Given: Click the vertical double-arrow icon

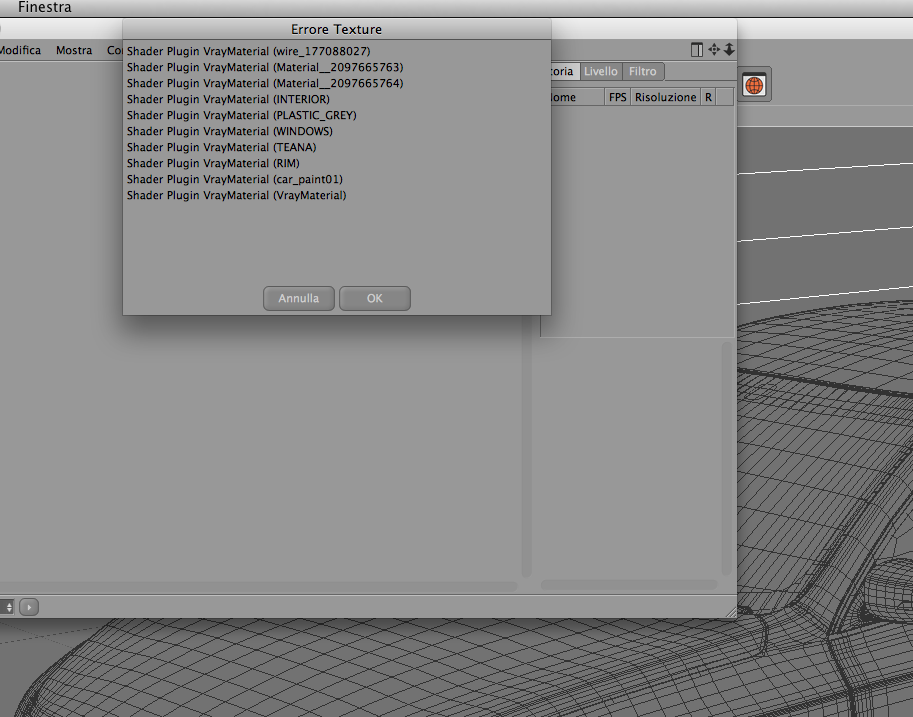Looking at the screenshot, I should click(x=729, y=50).
